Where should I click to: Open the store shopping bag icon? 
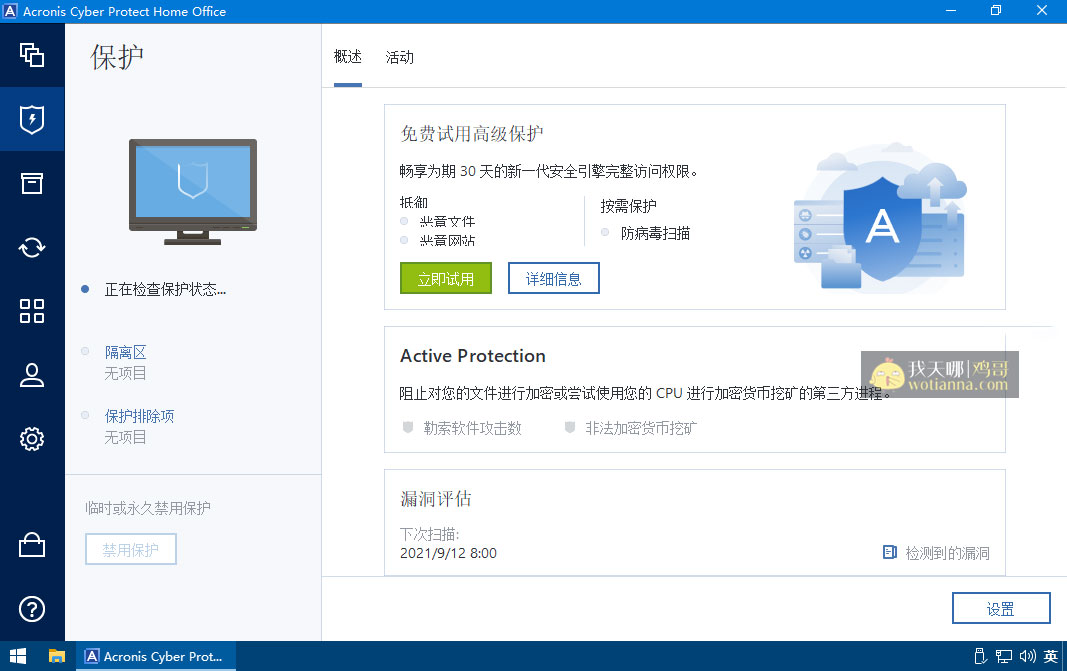(32, 544)
